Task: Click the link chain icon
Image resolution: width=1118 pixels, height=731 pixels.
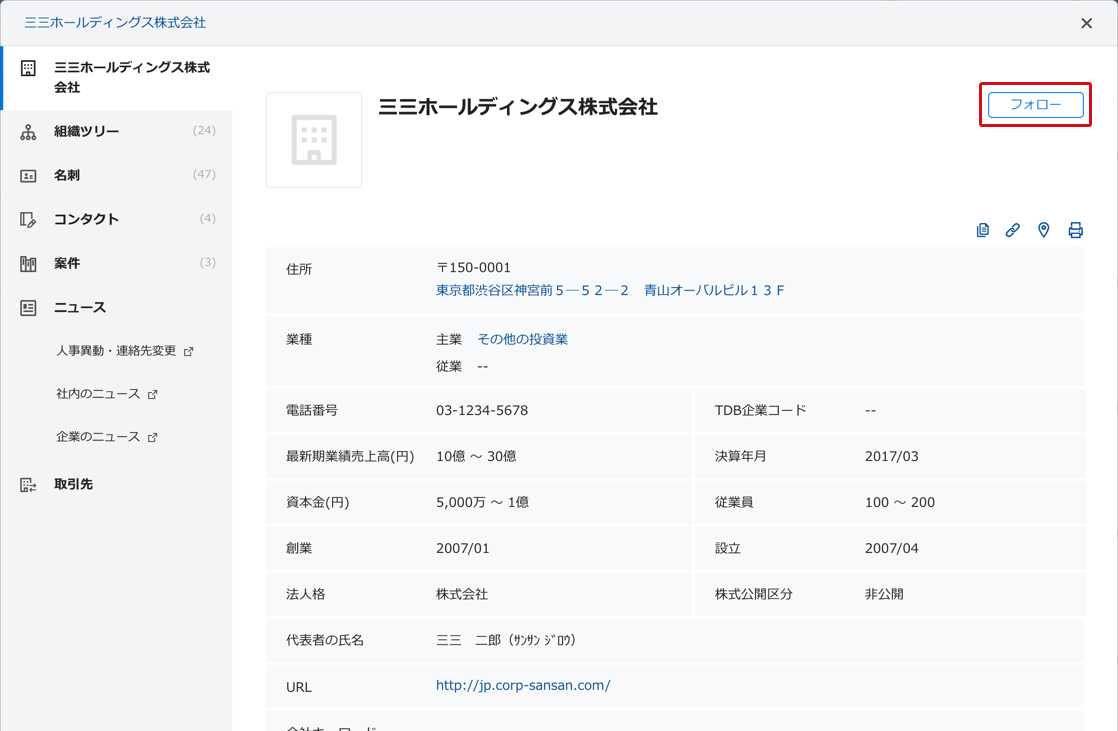Action: 1012,230
